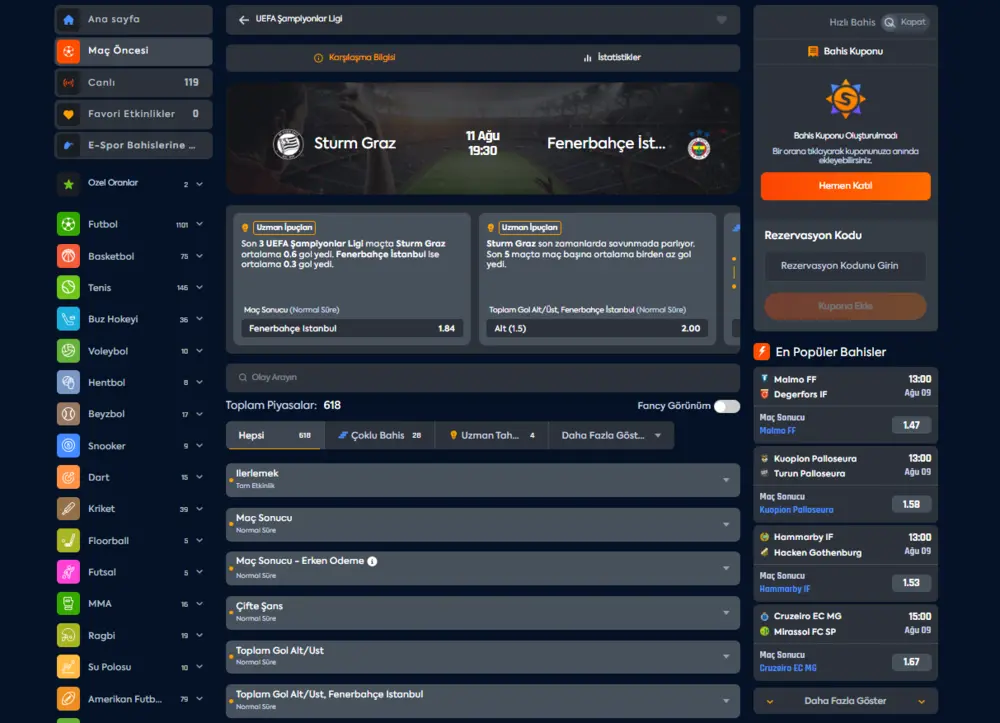Click the Tenis sport icon

68,288
